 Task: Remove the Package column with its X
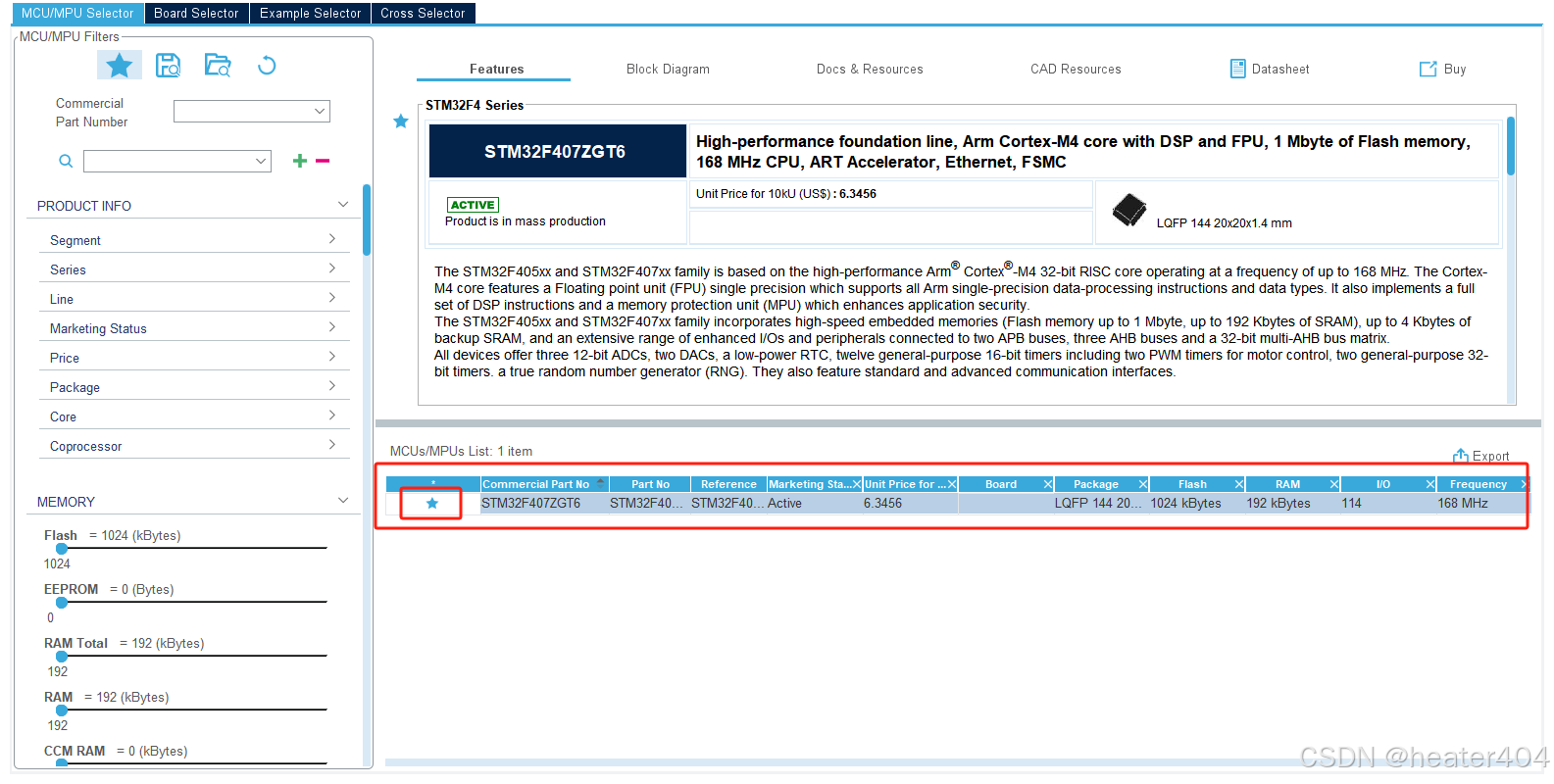(x=1142, y=484)
